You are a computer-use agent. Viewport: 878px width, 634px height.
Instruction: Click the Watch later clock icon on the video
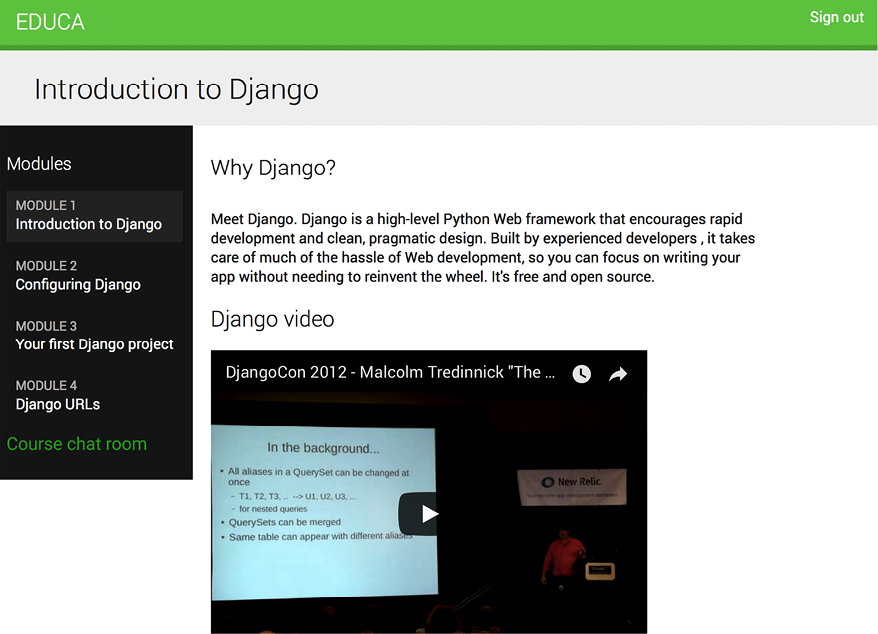pos(581,374)
